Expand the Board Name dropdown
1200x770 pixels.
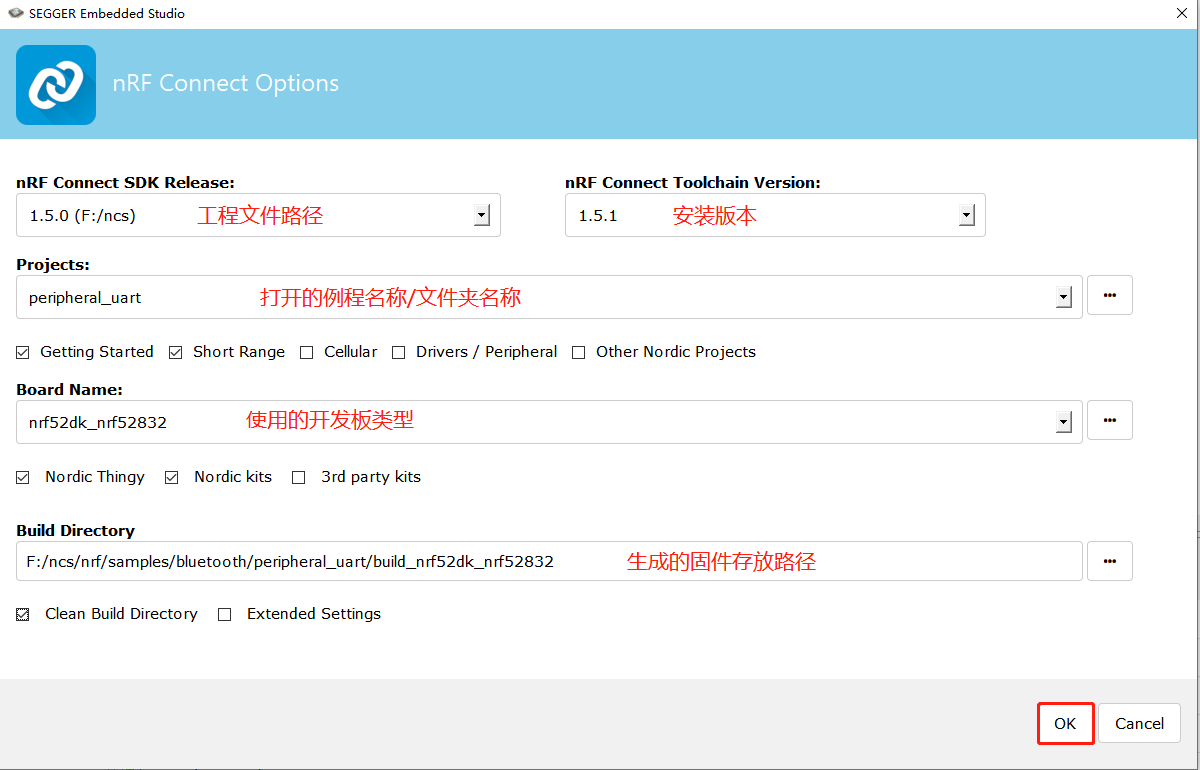pyautogui.click(x=1063, y=420)
